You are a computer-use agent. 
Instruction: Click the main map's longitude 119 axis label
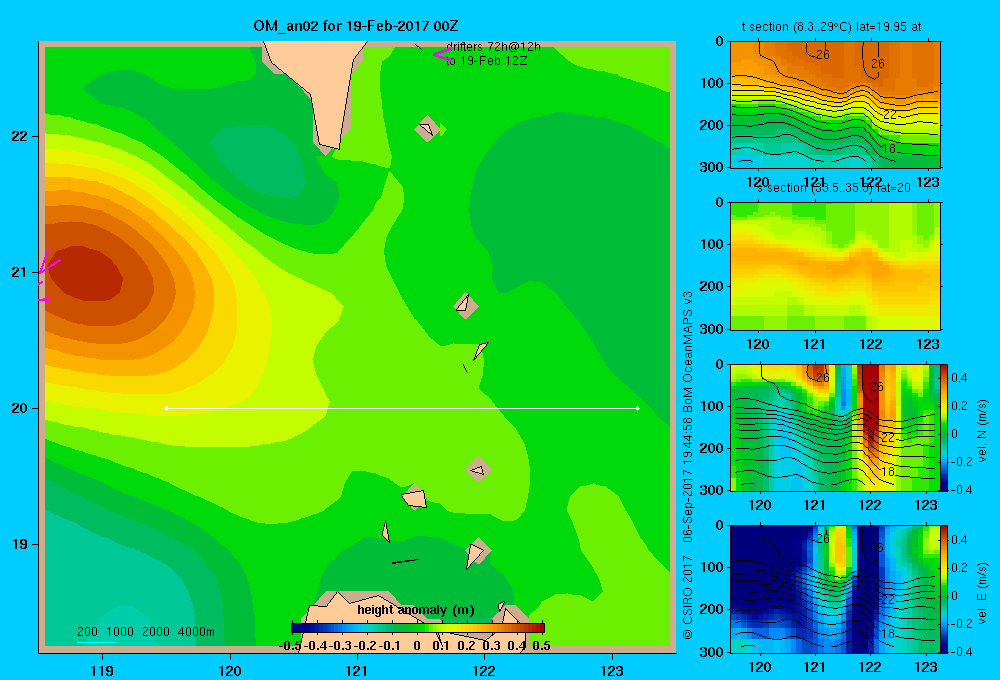coord(102,670)
